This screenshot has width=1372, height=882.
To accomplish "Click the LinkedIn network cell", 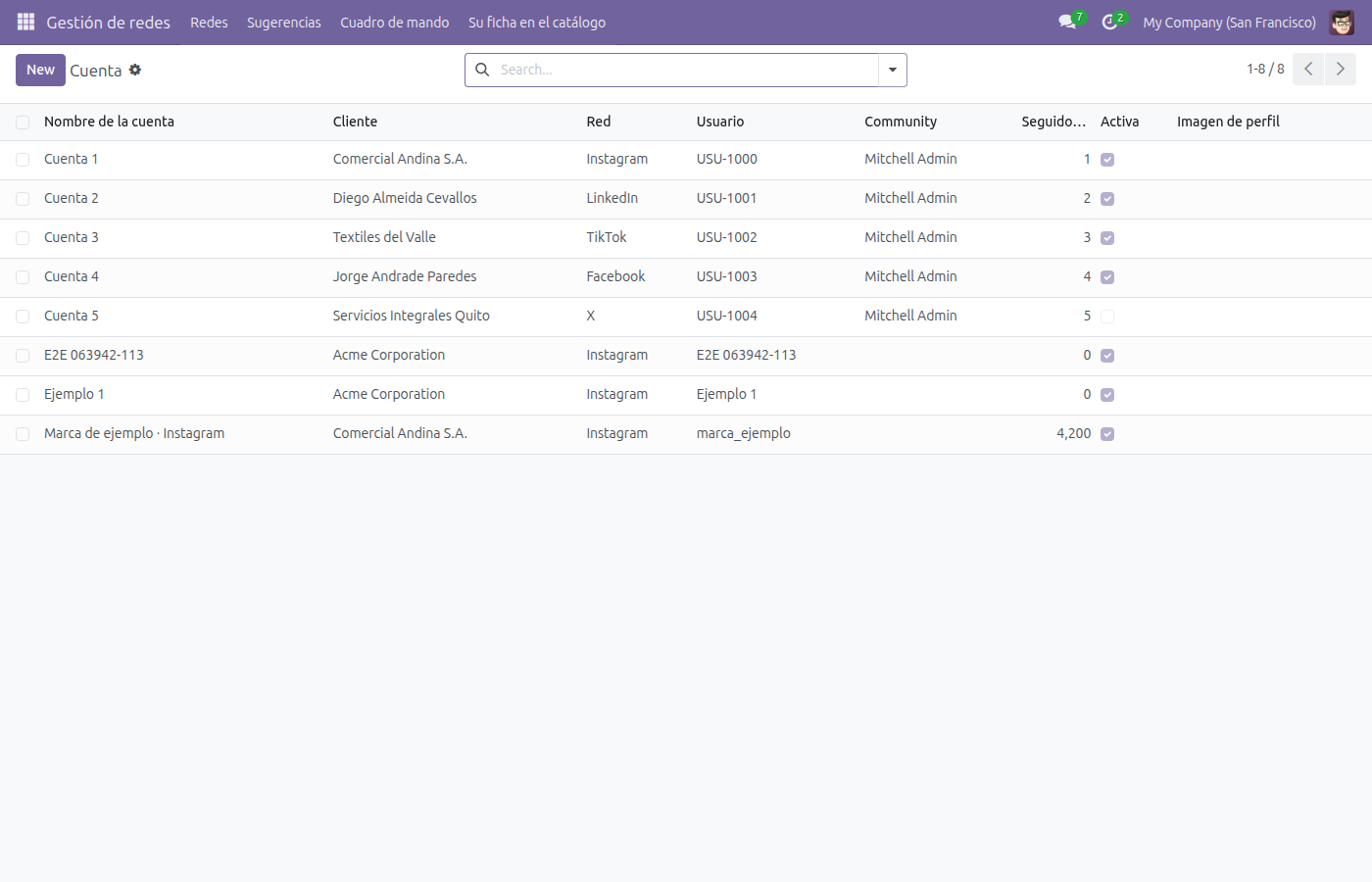I will [x=612, y=198].
